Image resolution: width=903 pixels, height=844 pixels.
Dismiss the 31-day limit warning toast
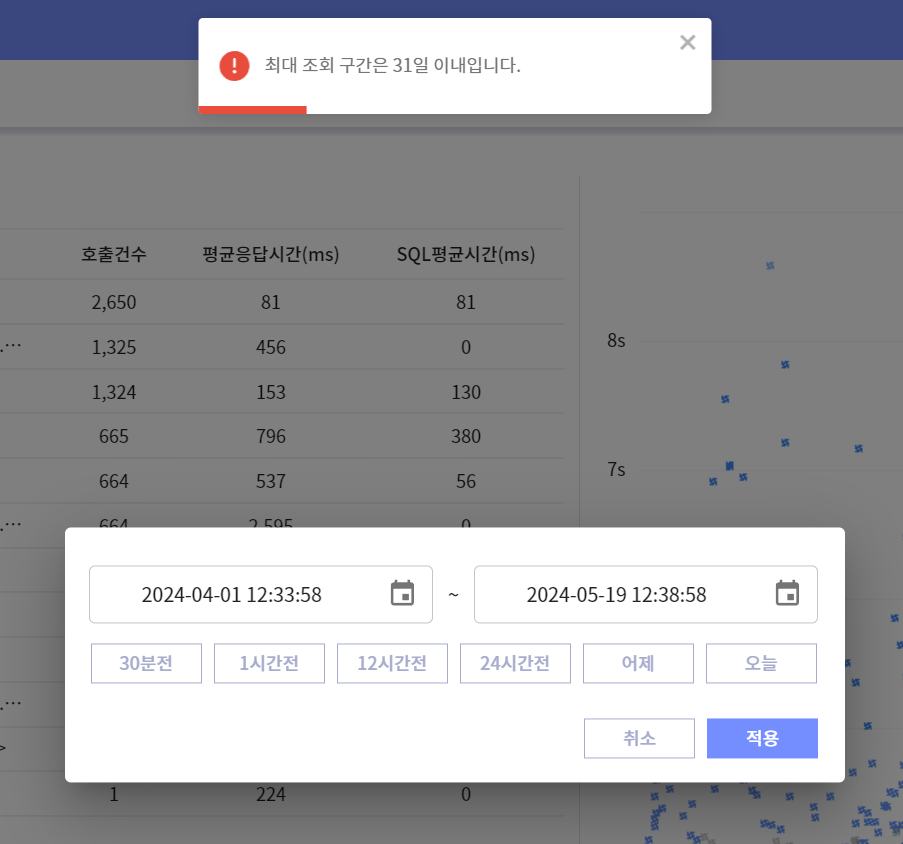(x=687, y=42)
